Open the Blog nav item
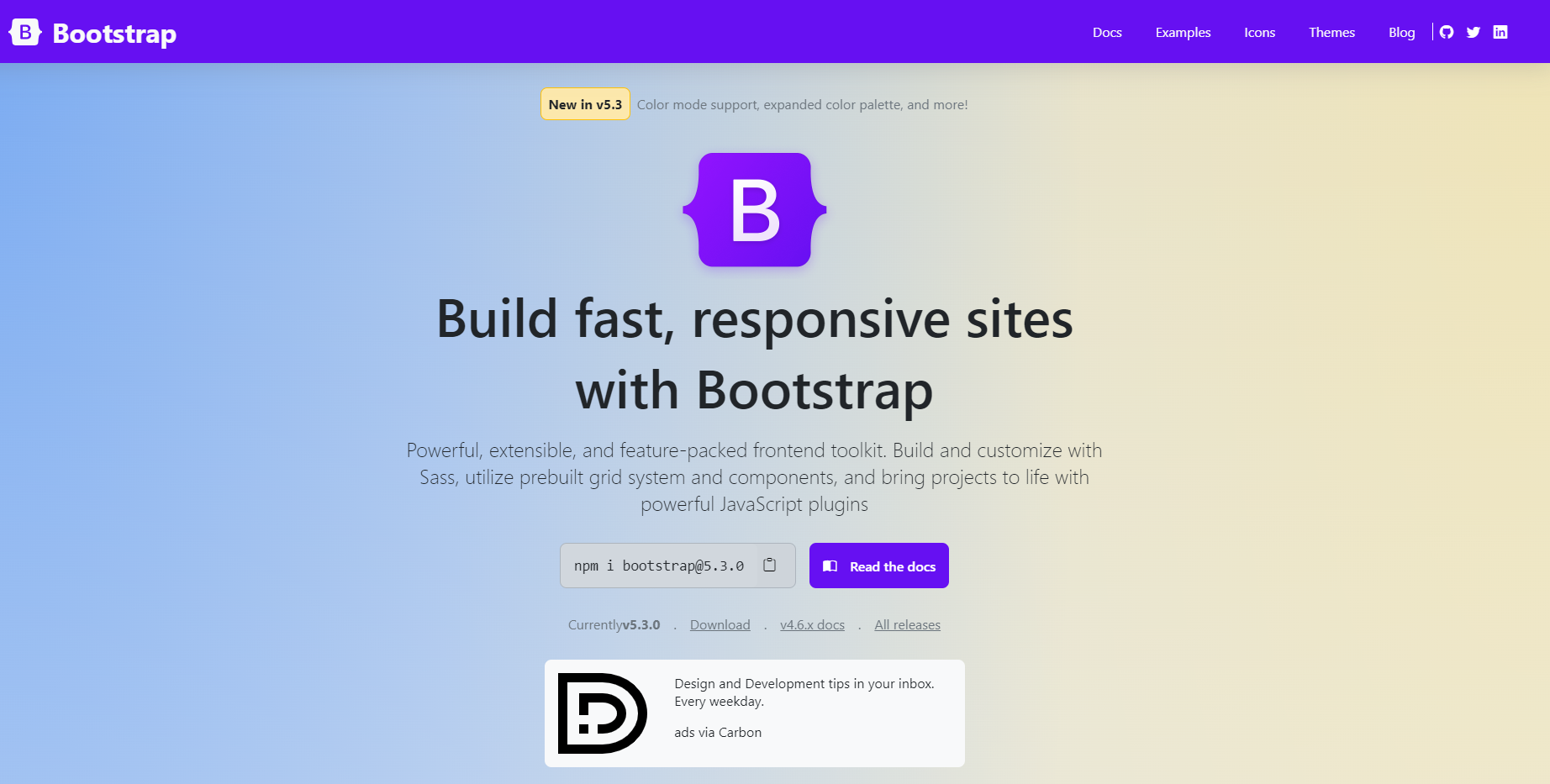This screenshot has height=784, width=1550. (1401, 32)
